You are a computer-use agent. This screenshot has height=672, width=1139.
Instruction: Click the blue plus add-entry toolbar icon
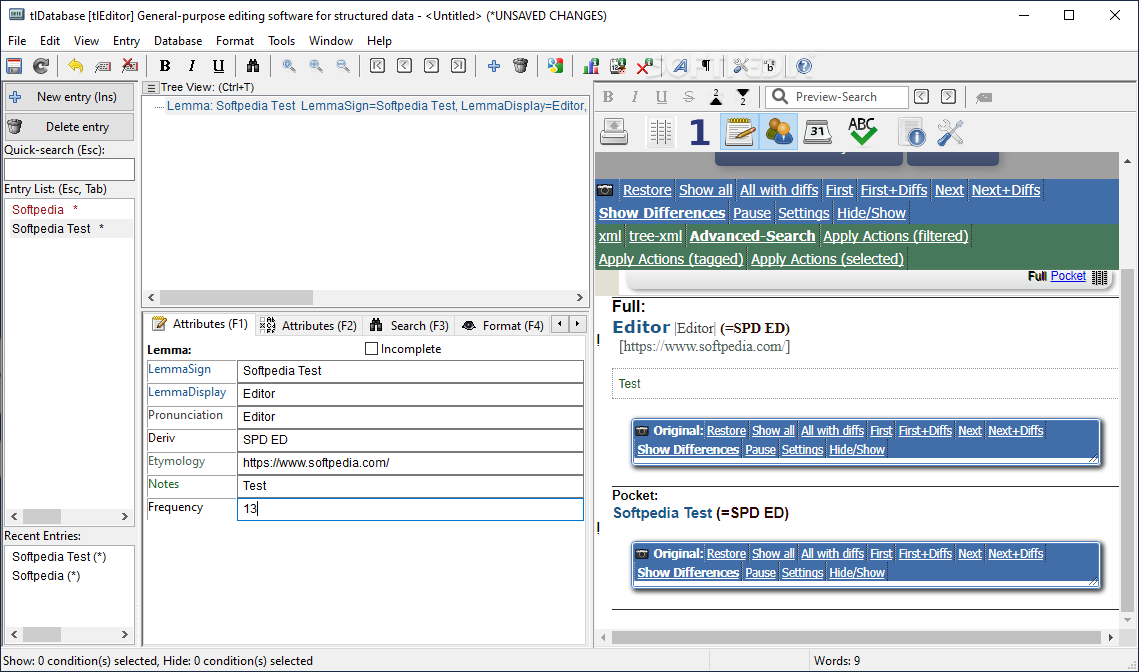494,66
